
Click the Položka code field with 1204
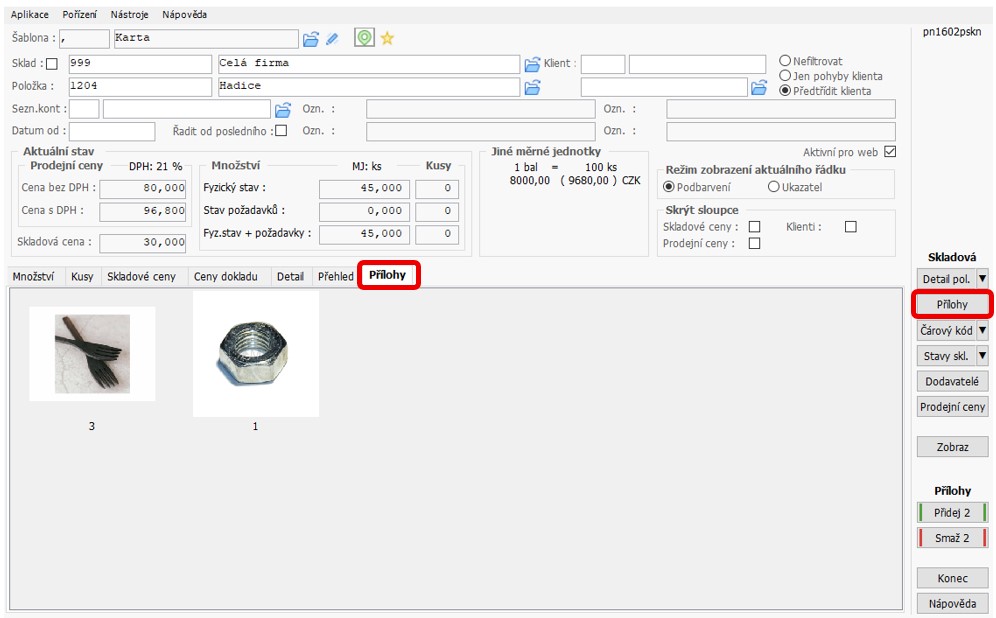pos(140,87)
